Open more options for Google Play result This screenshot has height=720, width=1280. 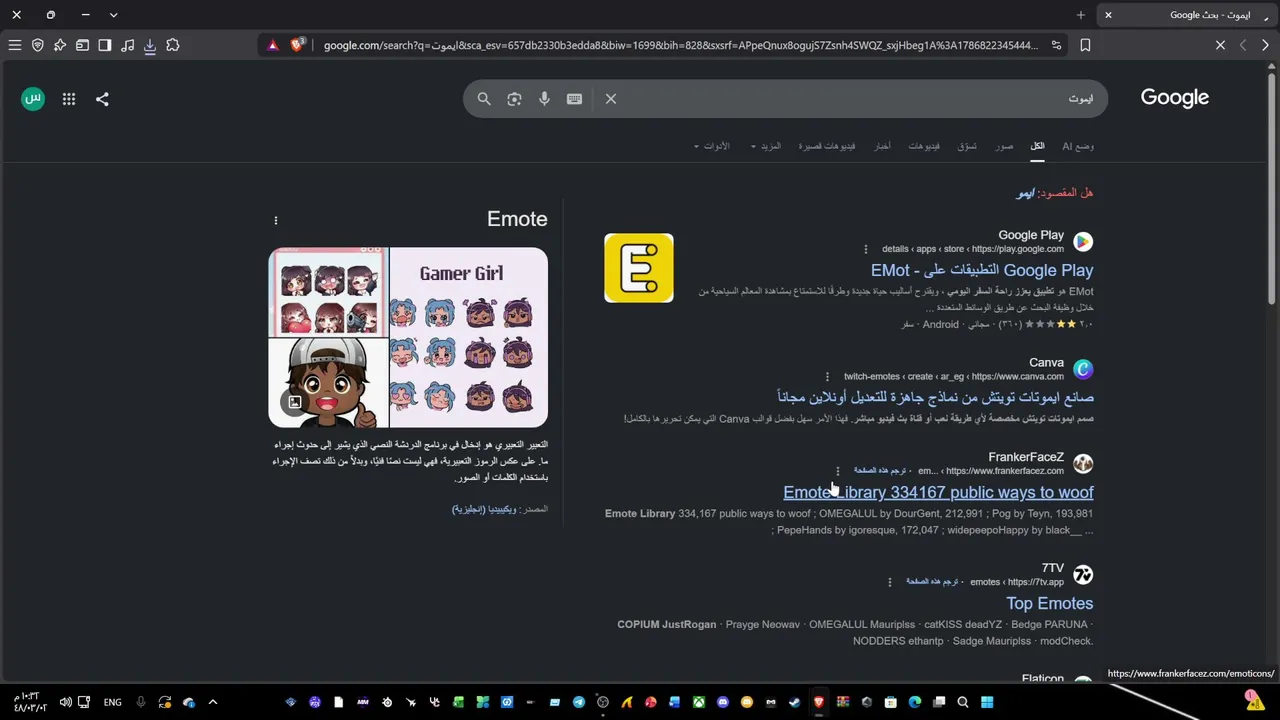866,249
